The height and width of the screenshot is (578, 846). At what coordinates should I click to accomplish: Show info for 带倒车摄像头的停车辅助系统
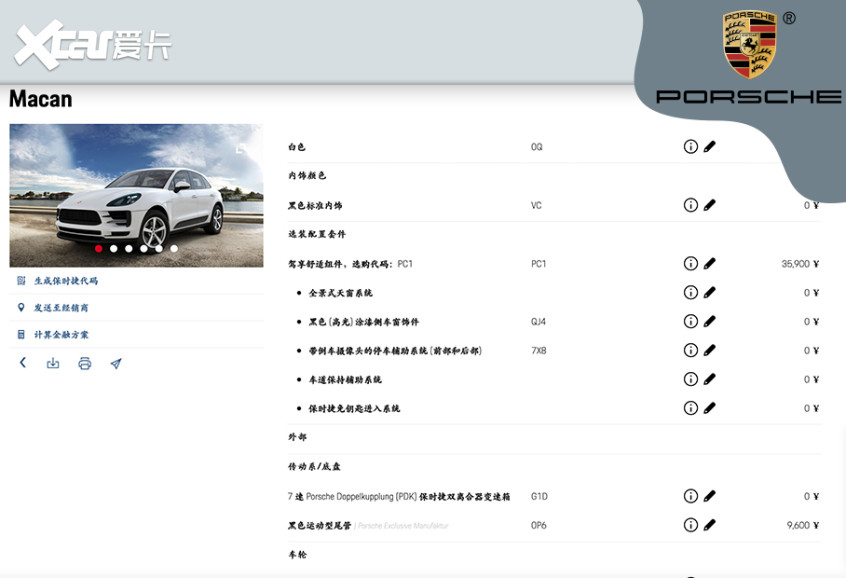[x=691, y=350]
